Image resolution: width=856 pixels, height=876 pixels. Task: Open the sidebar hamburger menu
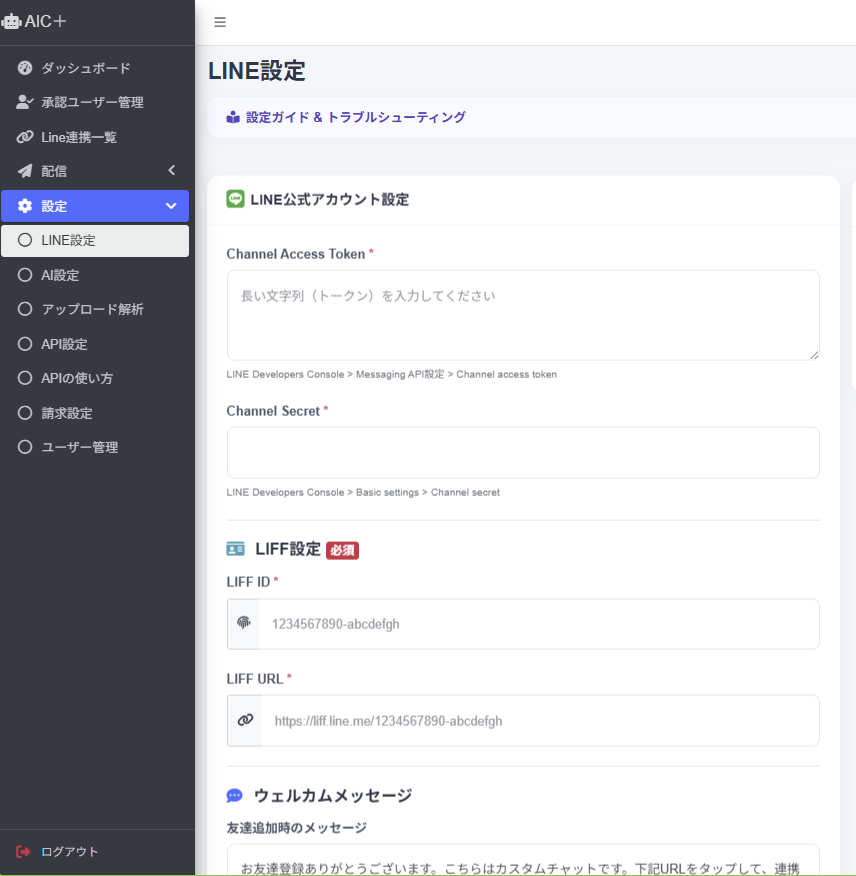[220, 22]
